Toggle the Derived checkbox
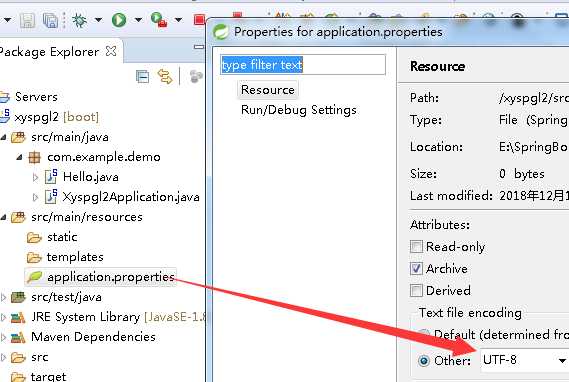Image resolution: width=569 pixels, height=382 pixels. [416, 291]
